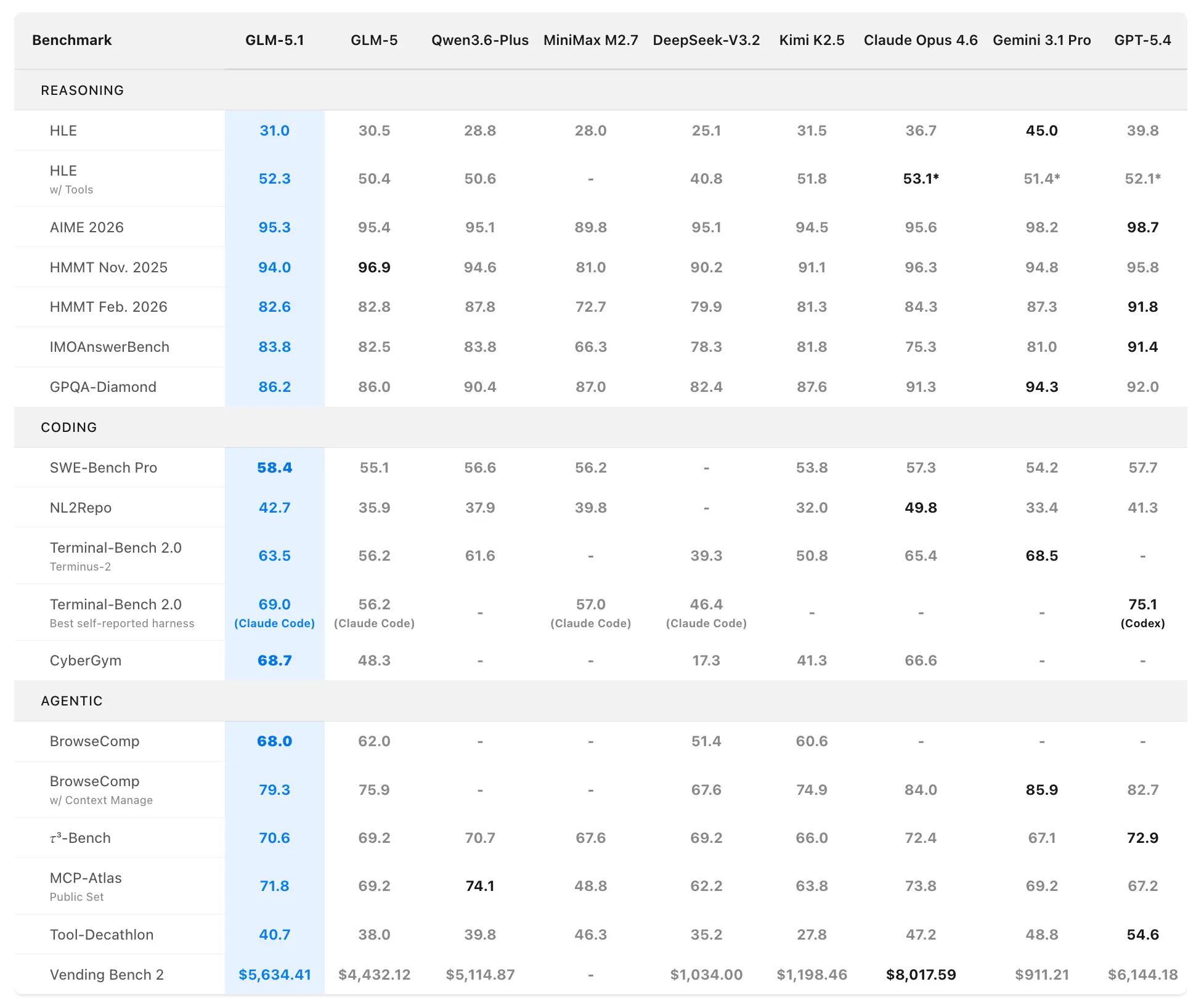Click the Tool-Decathlon row label
The width and height of the screenshot is (1204, 1008).
pyautogui.click(x=101, y=935)
